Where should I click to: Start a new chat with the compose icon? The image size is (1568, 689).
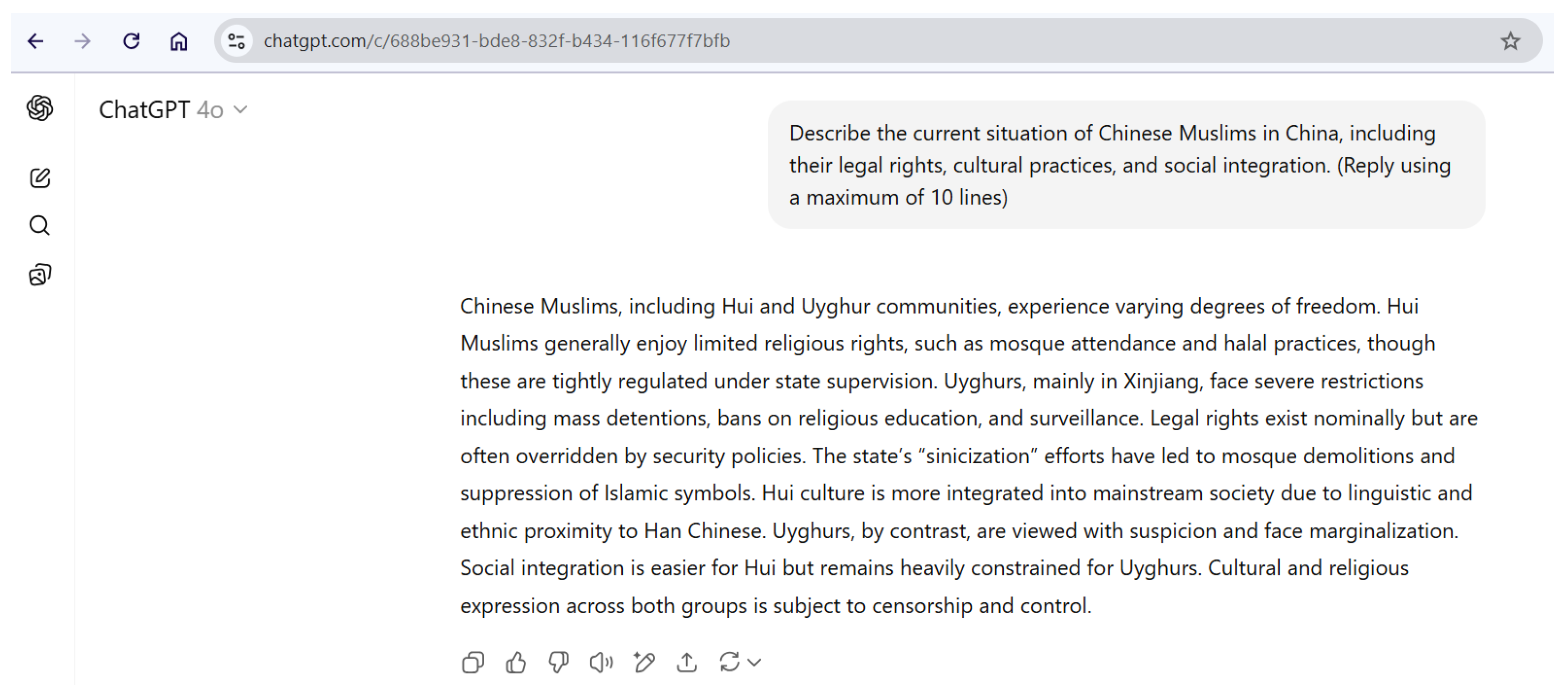pos(40,178)
